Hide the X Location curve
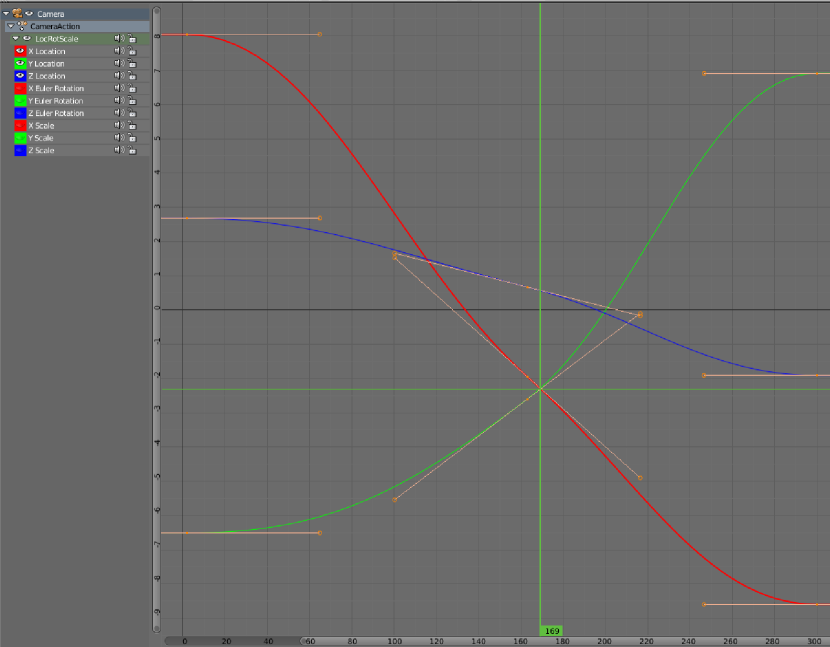The width and height of the screenshot is (830, 647). point(20,51)
